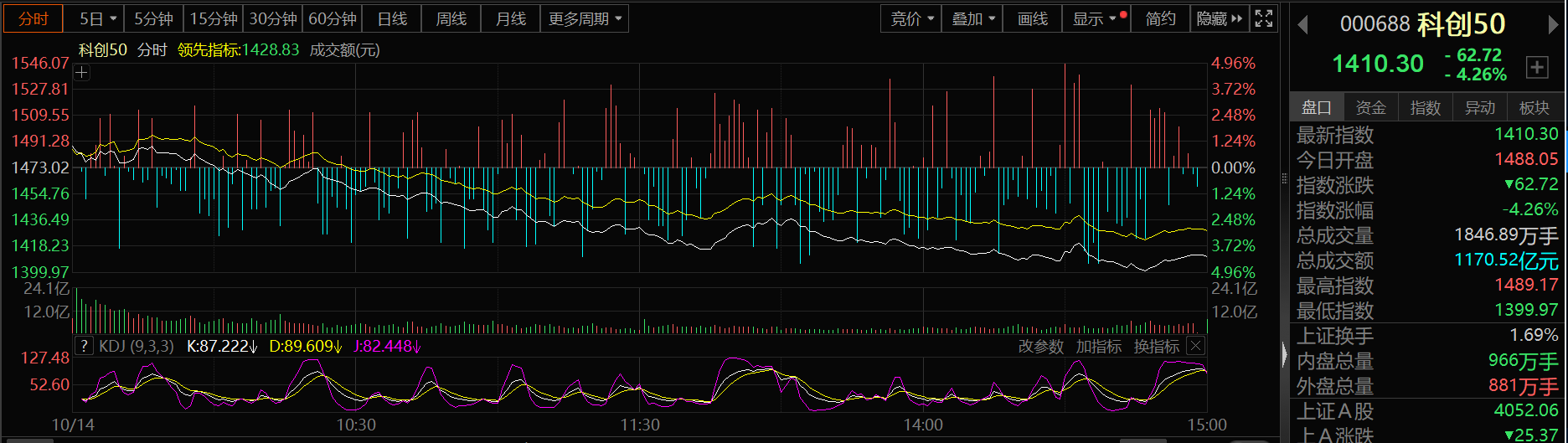Click the small plus icon at chart top-left
Image resolution: width=1568 pixels, height=443 pixels.
pos(81,73)
